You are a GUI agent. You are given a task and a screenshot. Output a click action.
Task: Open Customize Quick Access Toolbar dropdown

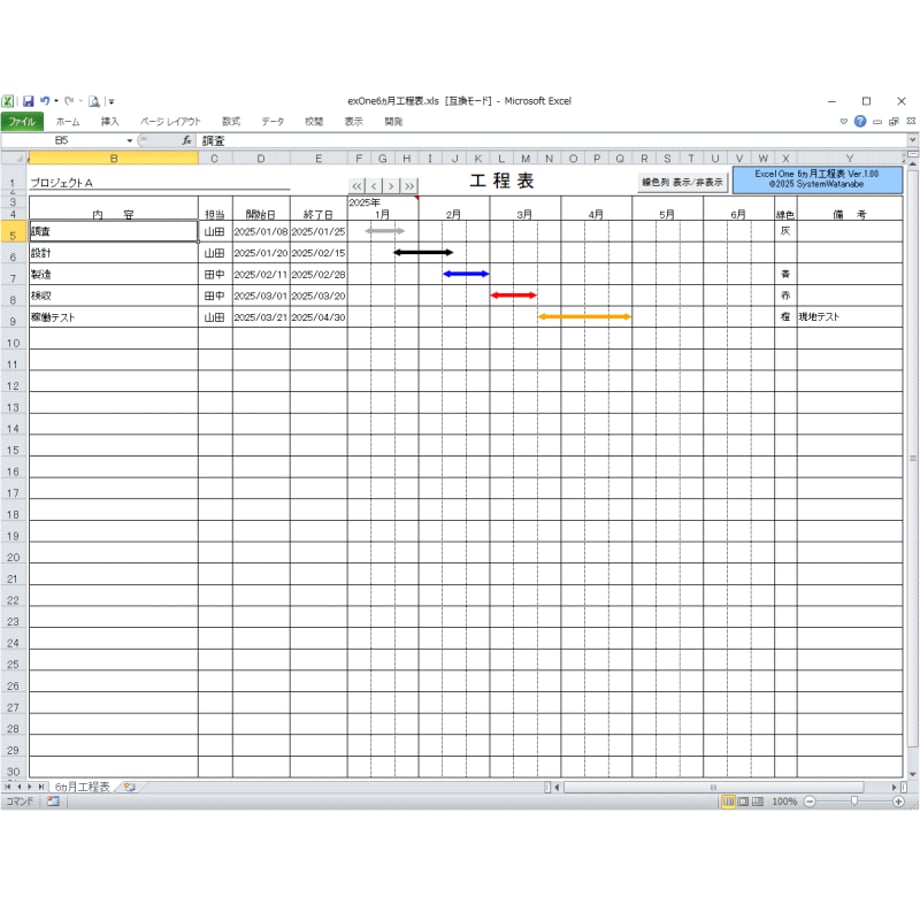111,102
